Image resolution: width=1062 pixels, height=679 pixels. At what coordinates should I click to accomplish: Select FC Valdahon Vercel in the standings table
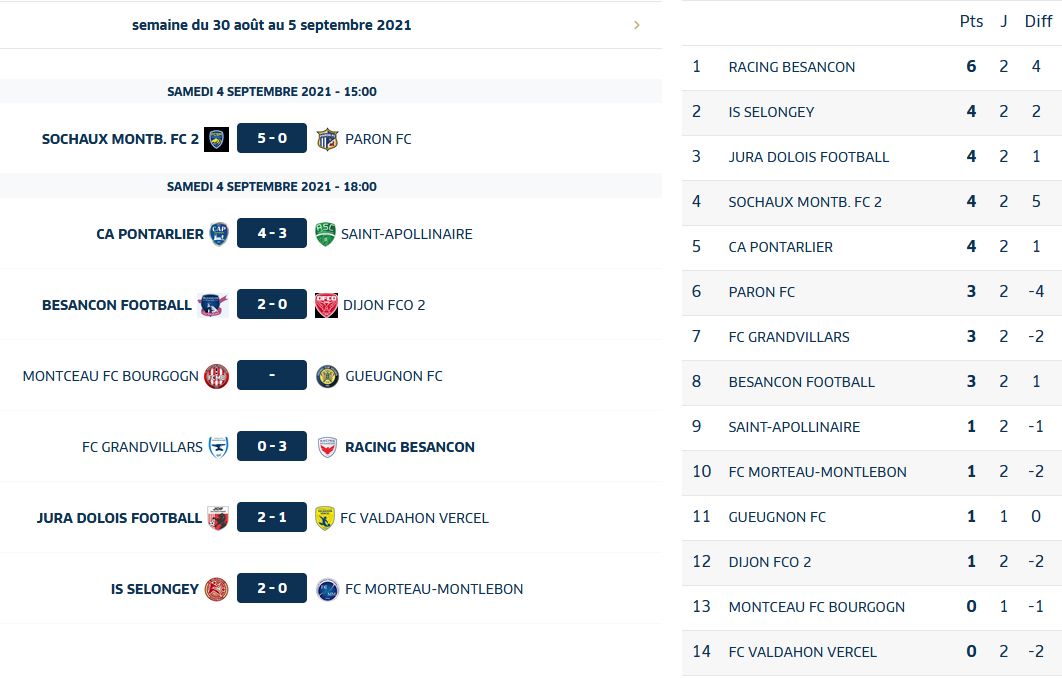[803, 652]
